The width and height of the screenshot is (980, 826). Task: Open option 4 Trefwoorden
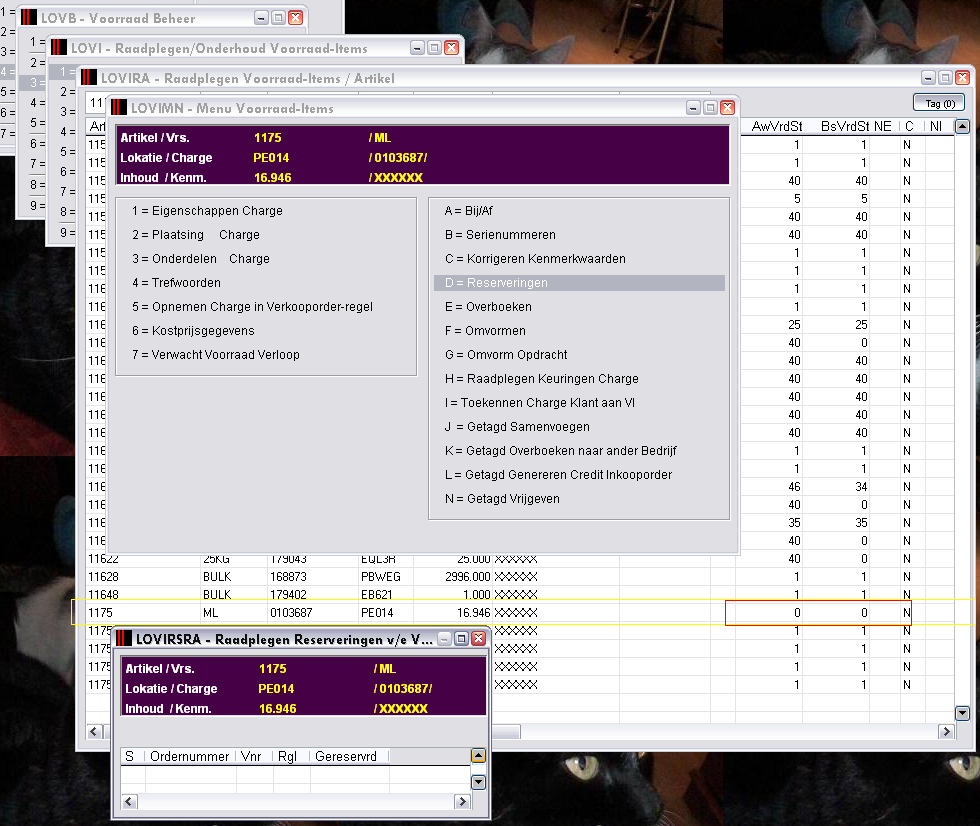(x=176, y=283)
